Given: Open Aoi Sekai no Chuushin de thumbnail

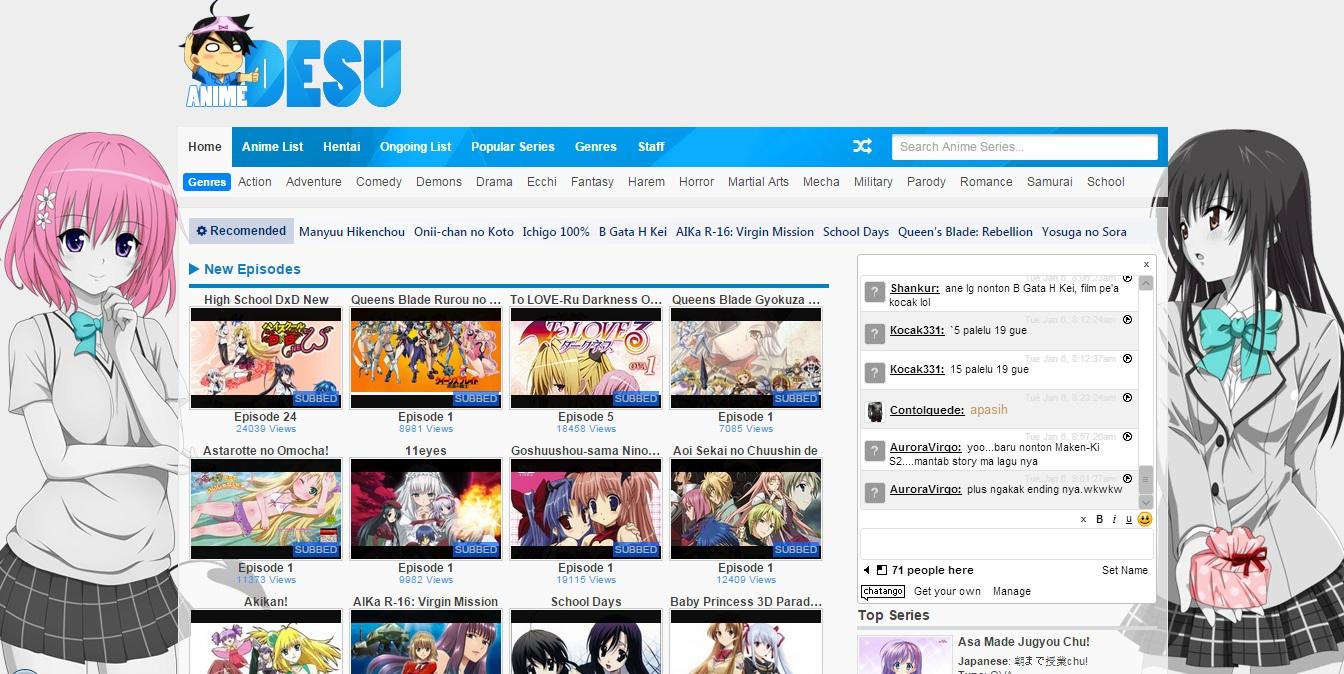Looking at the screenshot, I should pyautogui.click(x=746, y=508).
